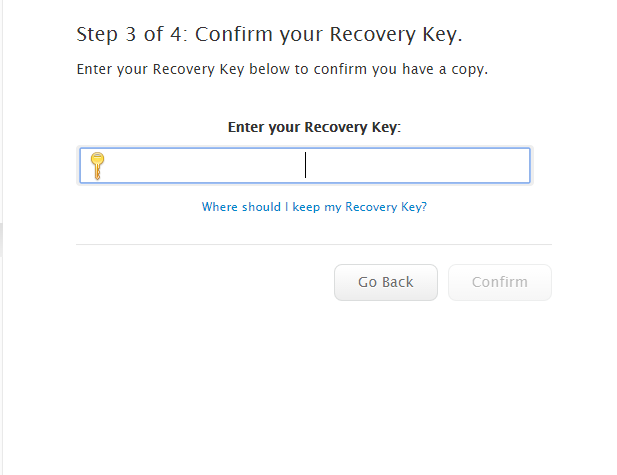This screenshot has height=475, width=617.
Task: Click the 'confirm you have a copy' instruction text
Action: coord(401,69)
